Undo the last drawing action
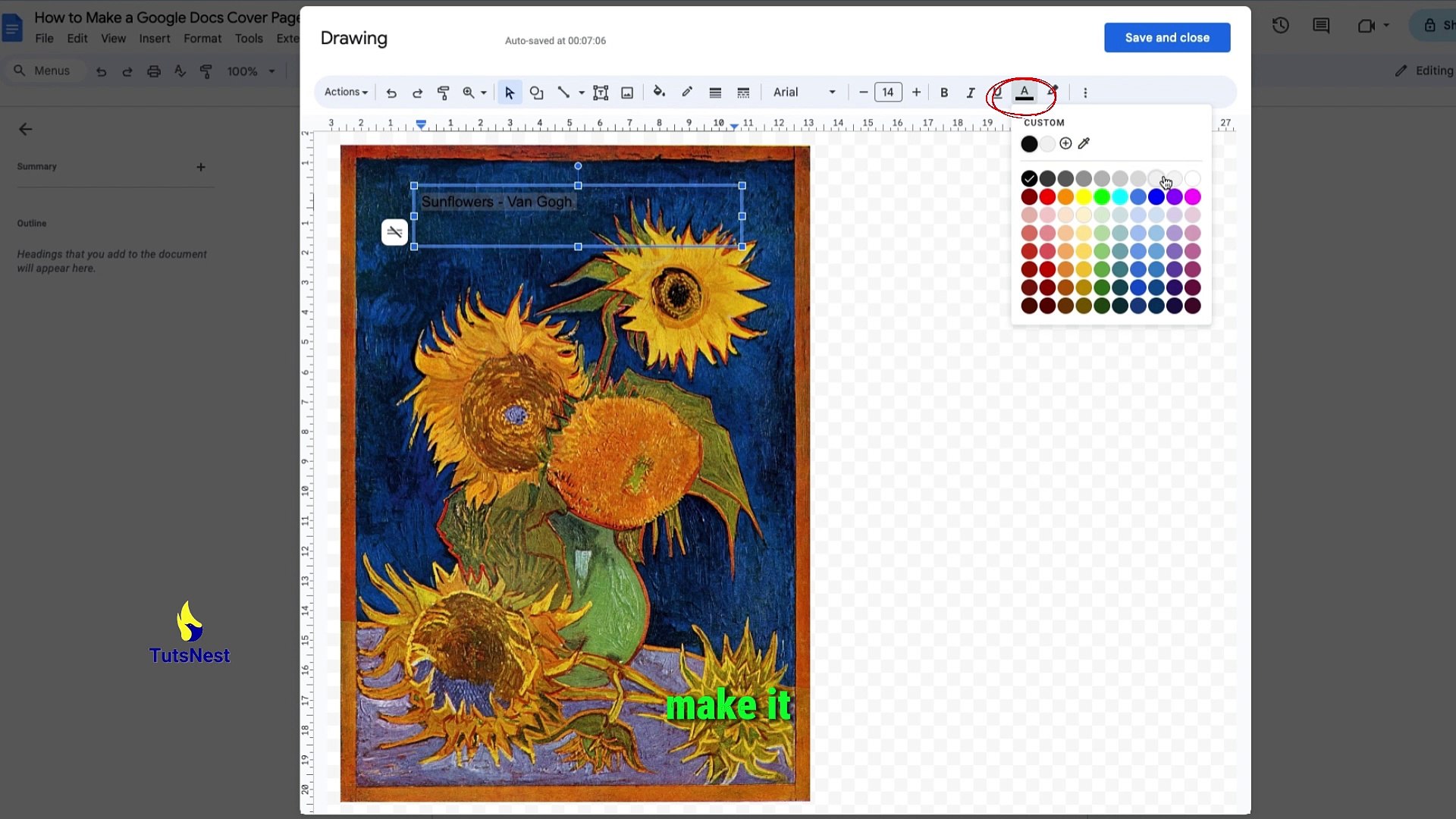The height and width of the screenshot is (819, 1456). (x=392, y=92)
